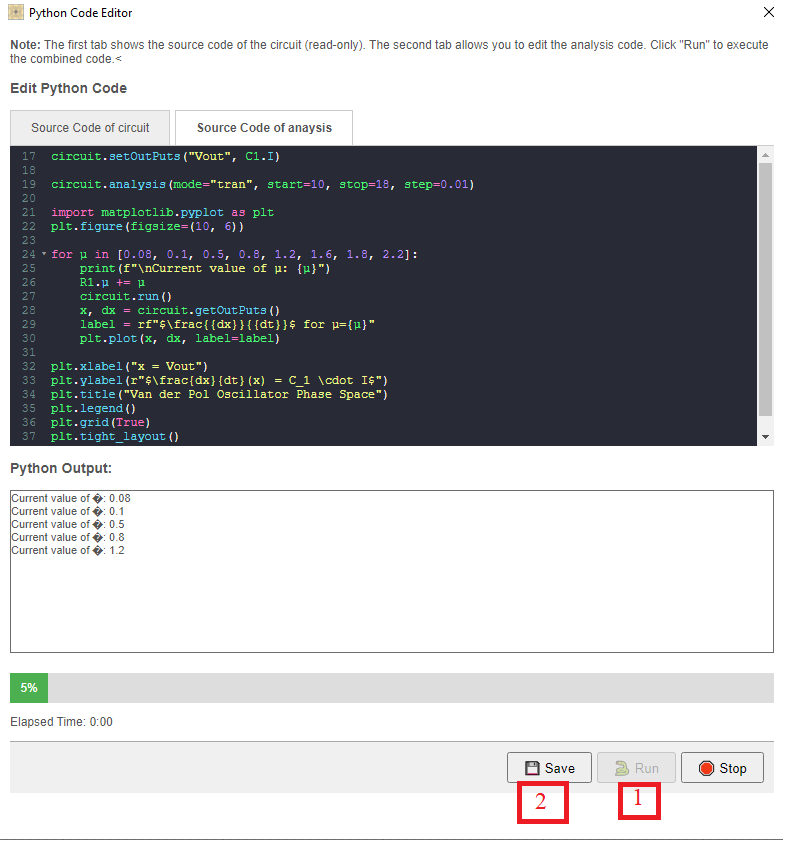Click the print statement on line 25
The width and height of the screenshot is (792, 841).
click(x=205, y=268)
